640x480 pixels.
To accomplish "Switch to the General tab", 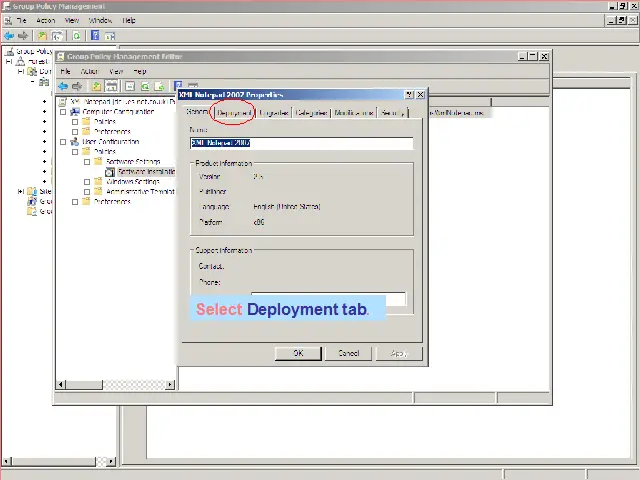I will tap(197, 111).
